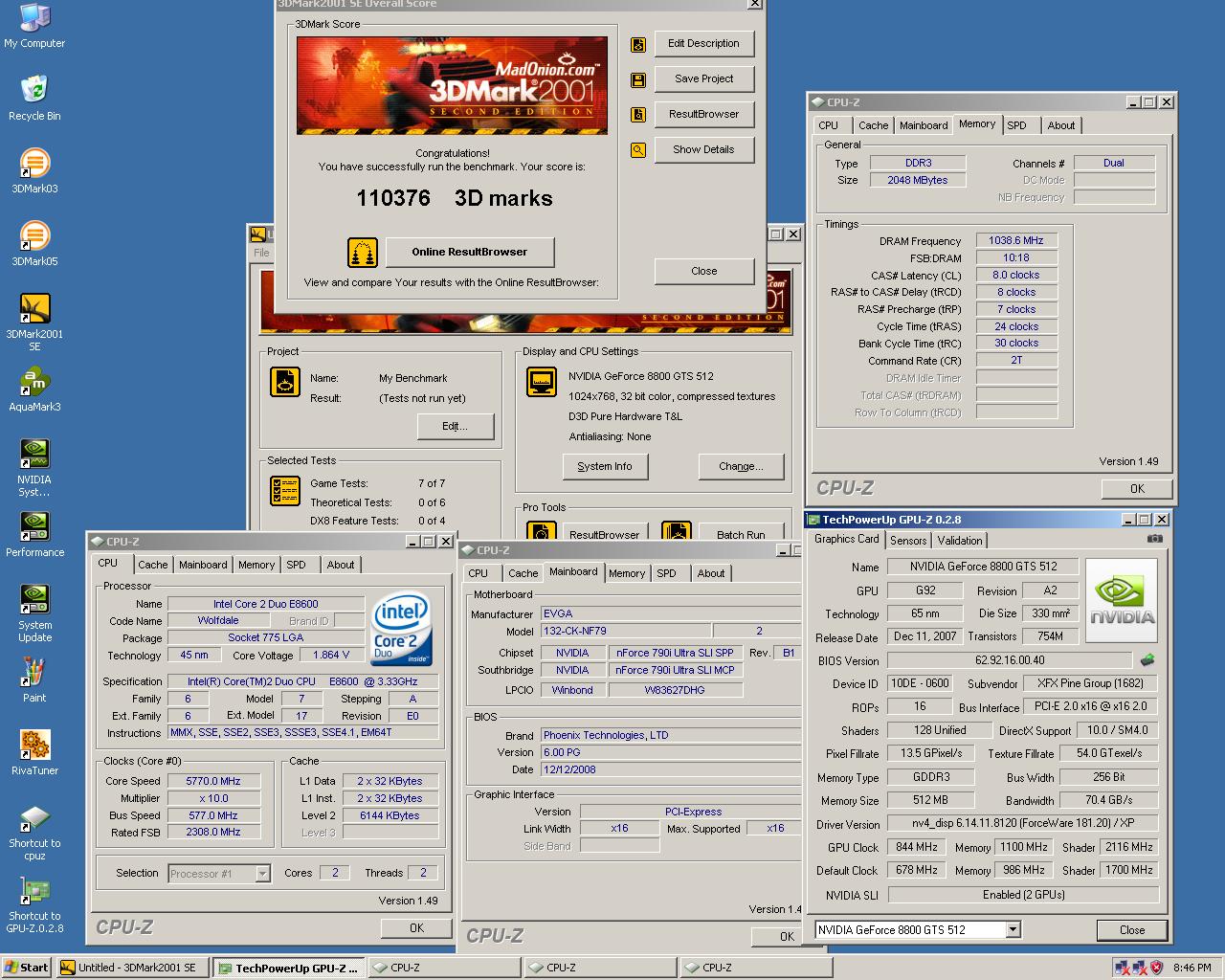
Task: Open Shortcut to cpuz icon
Action: (34, 832)
